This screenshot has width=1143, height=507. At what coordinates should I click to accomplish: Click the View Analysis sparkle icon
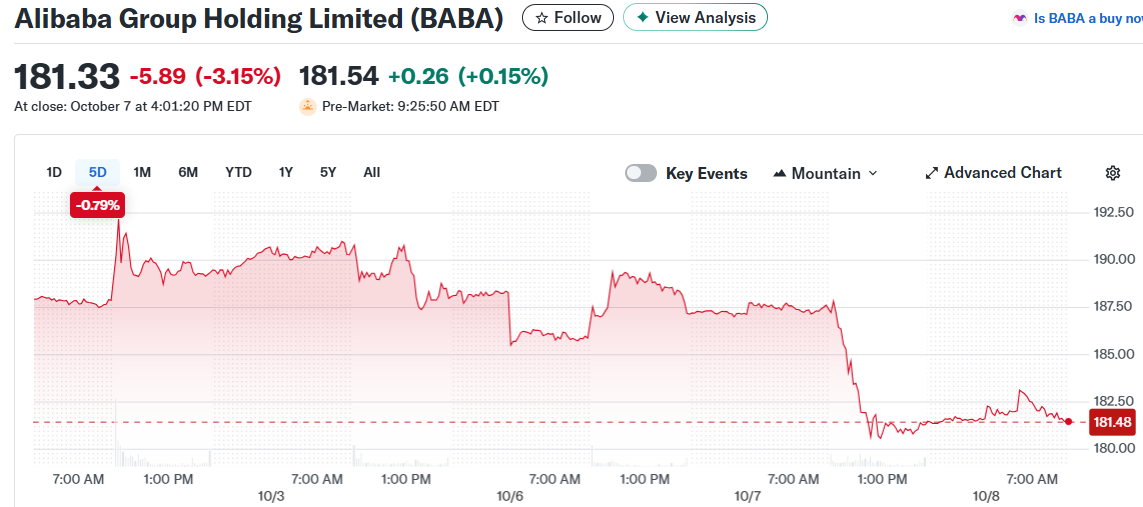click(x=643, y=18)
